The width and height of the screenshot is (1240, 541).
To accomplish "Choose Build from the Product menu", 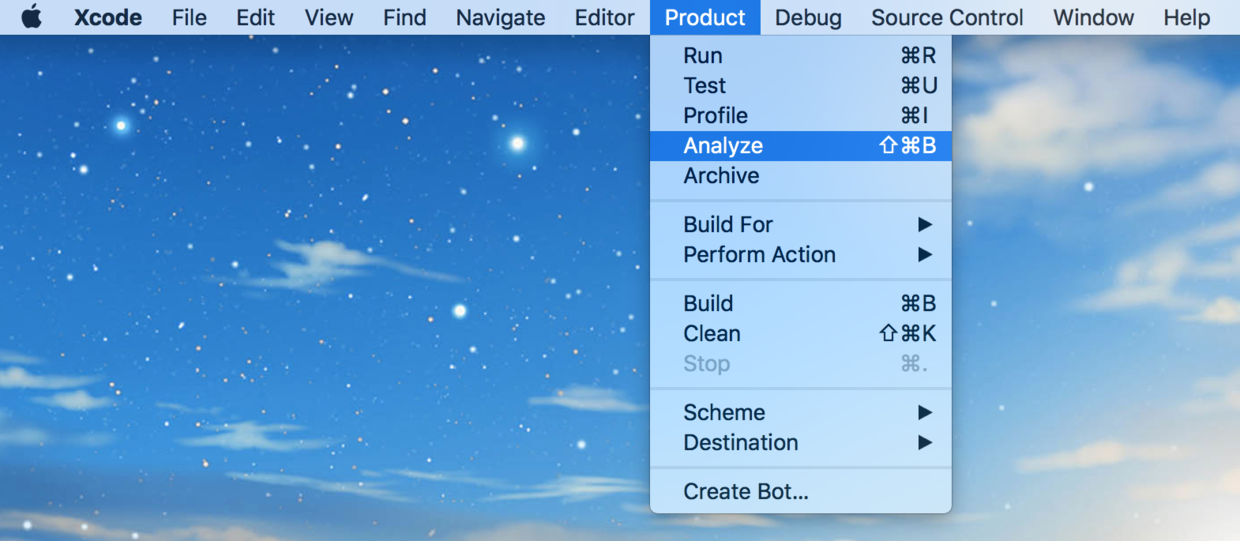I will 800,304.
